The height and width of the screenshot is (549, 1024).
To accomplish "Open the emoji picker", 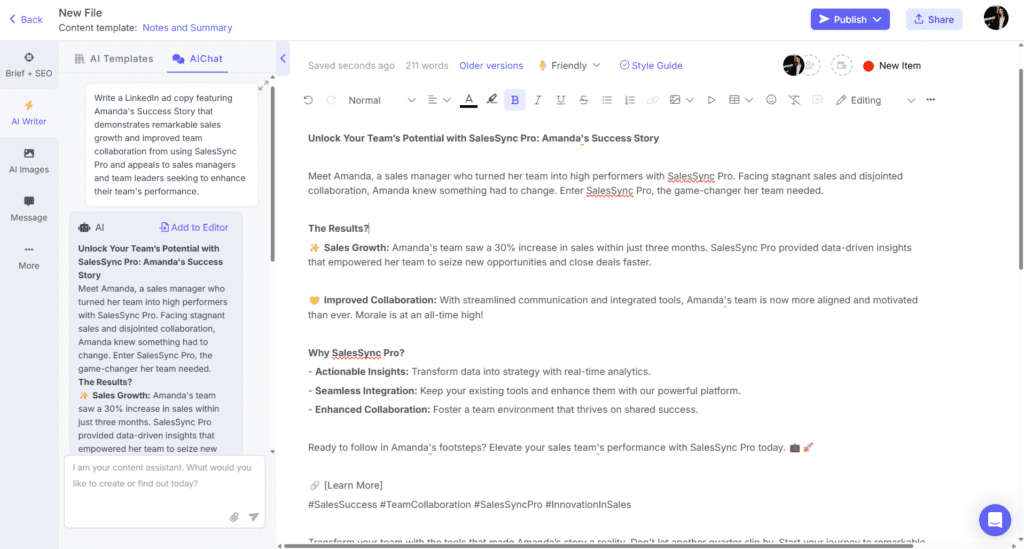I will [771, 100].
